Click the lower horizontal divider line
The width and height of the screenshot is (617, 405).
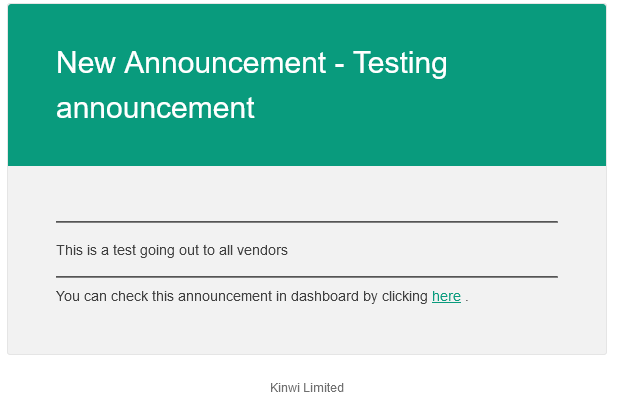[x=306, y=276]
